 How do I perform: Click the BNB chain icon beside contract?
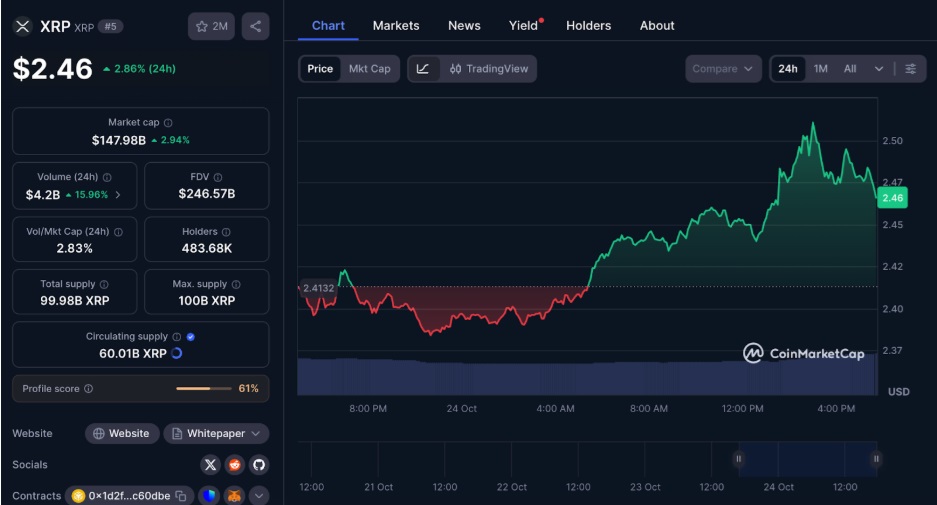coord(78,495)
